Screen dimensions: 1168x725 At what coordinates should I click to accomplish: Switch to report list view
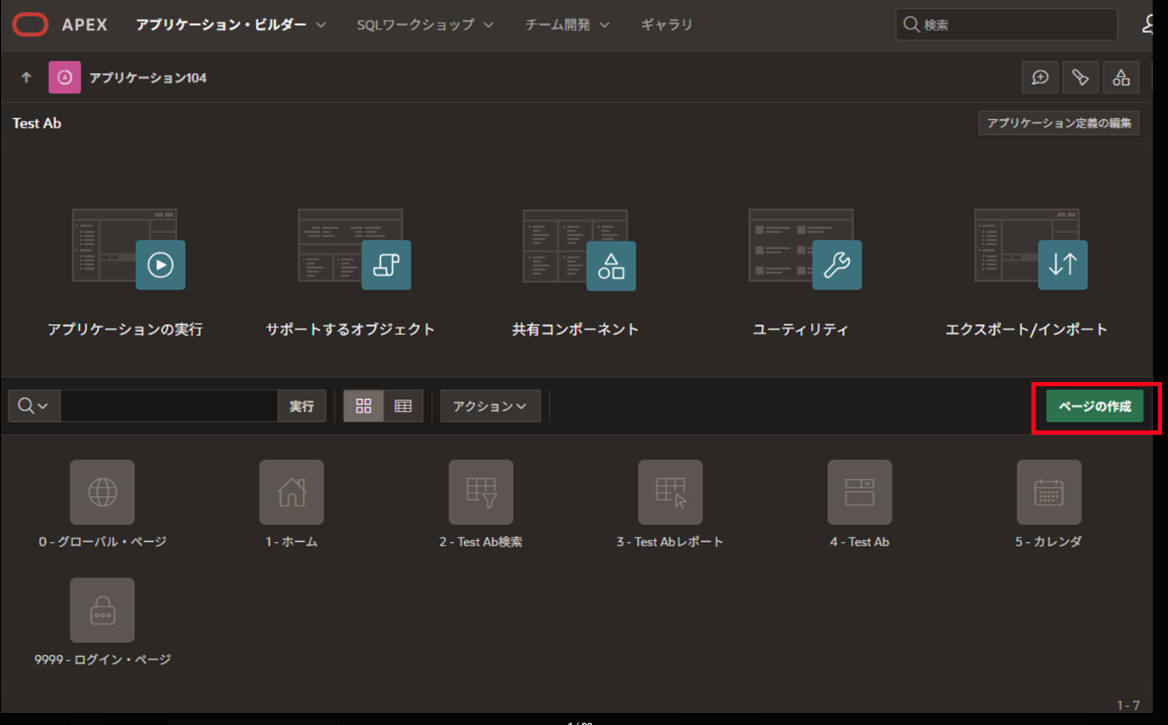[x=403, y=406]
